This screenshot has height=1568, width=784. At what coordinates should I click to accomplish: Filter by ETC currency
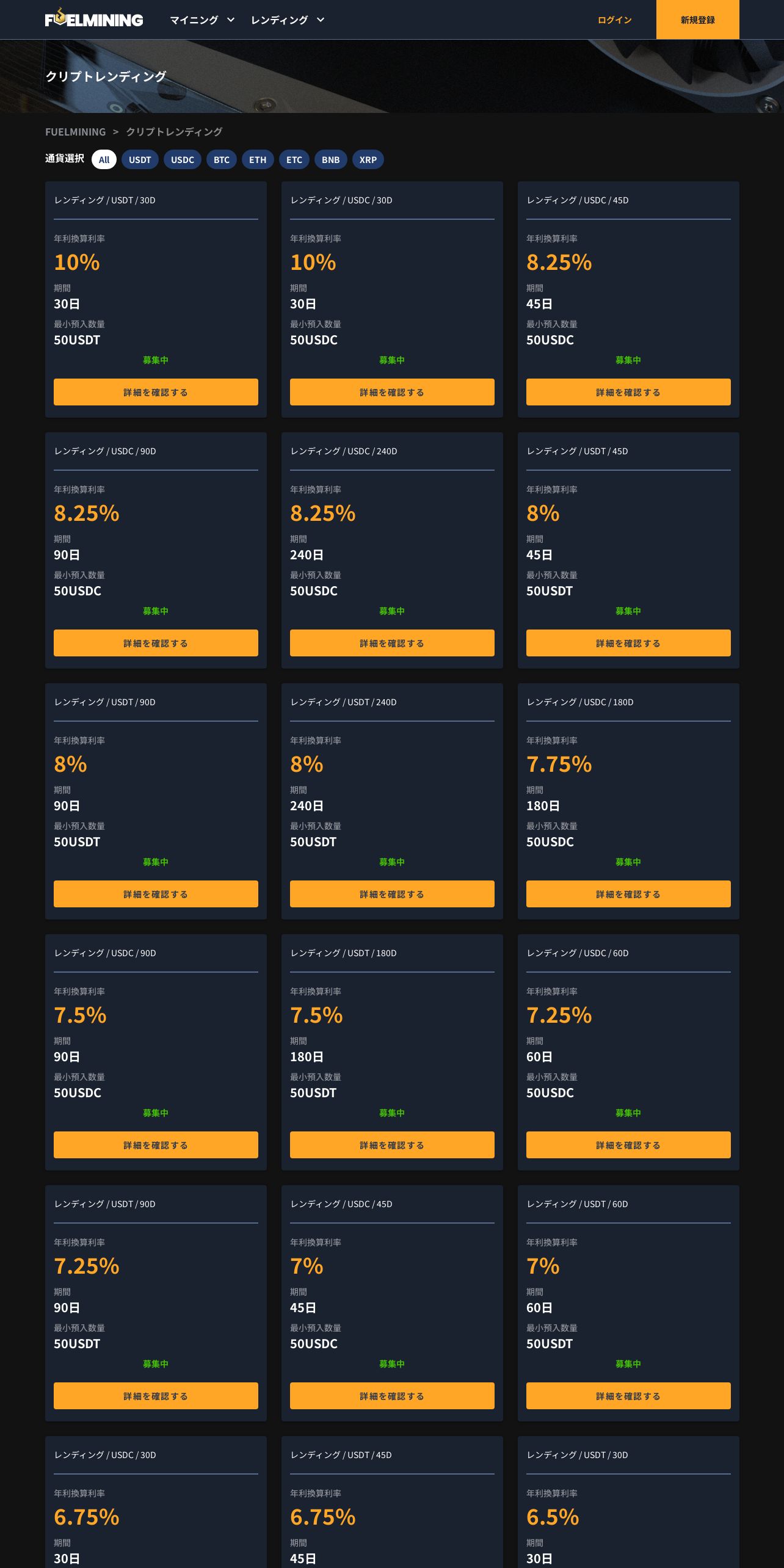pyautogui.click(x=294, y=159)
